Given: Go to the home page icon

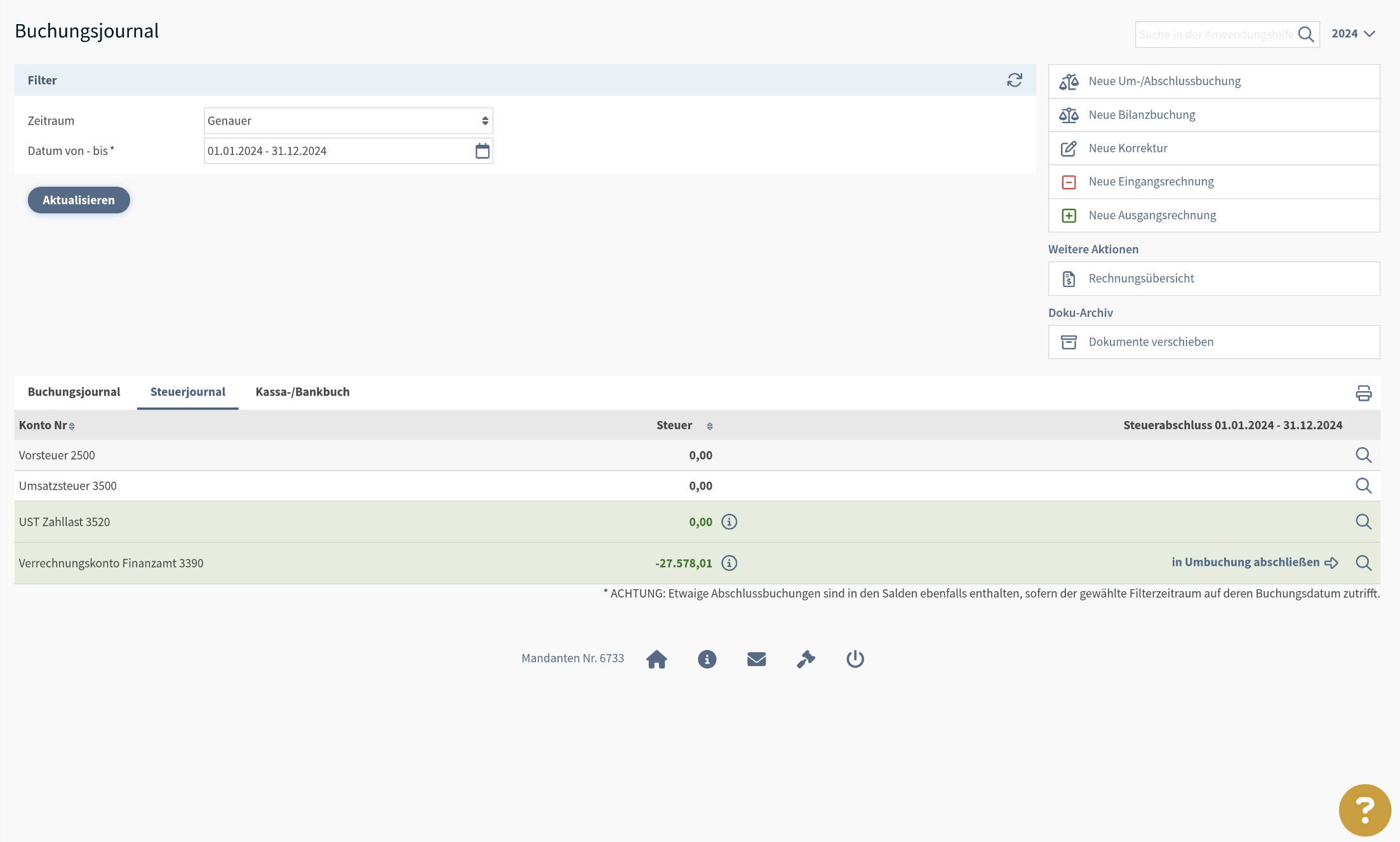Looking at the screenshot, I should click(657, 659).
